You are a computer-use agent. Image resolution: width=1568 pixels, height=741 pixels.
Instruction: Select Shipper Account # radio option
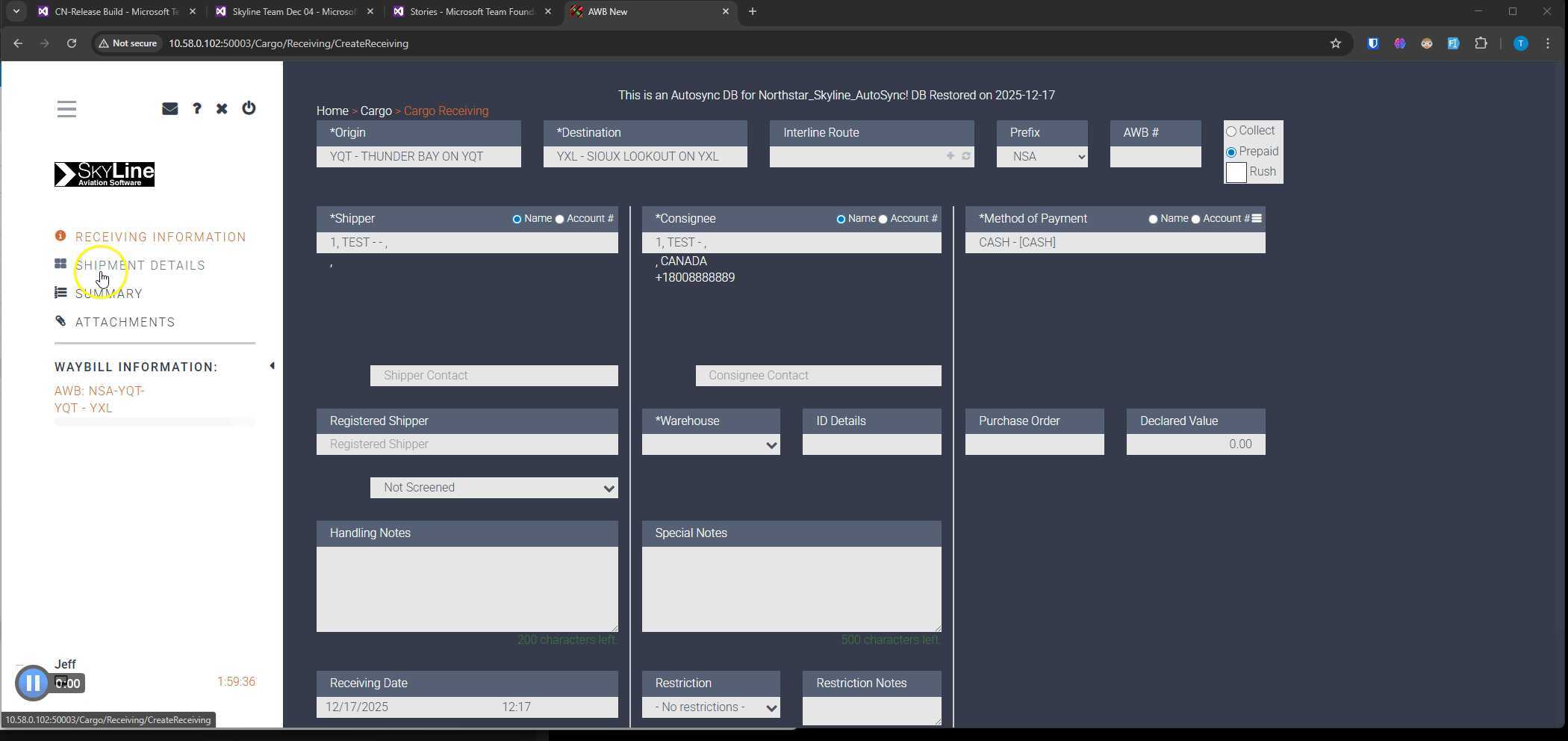pyautogui.click(x=559, y=220)
